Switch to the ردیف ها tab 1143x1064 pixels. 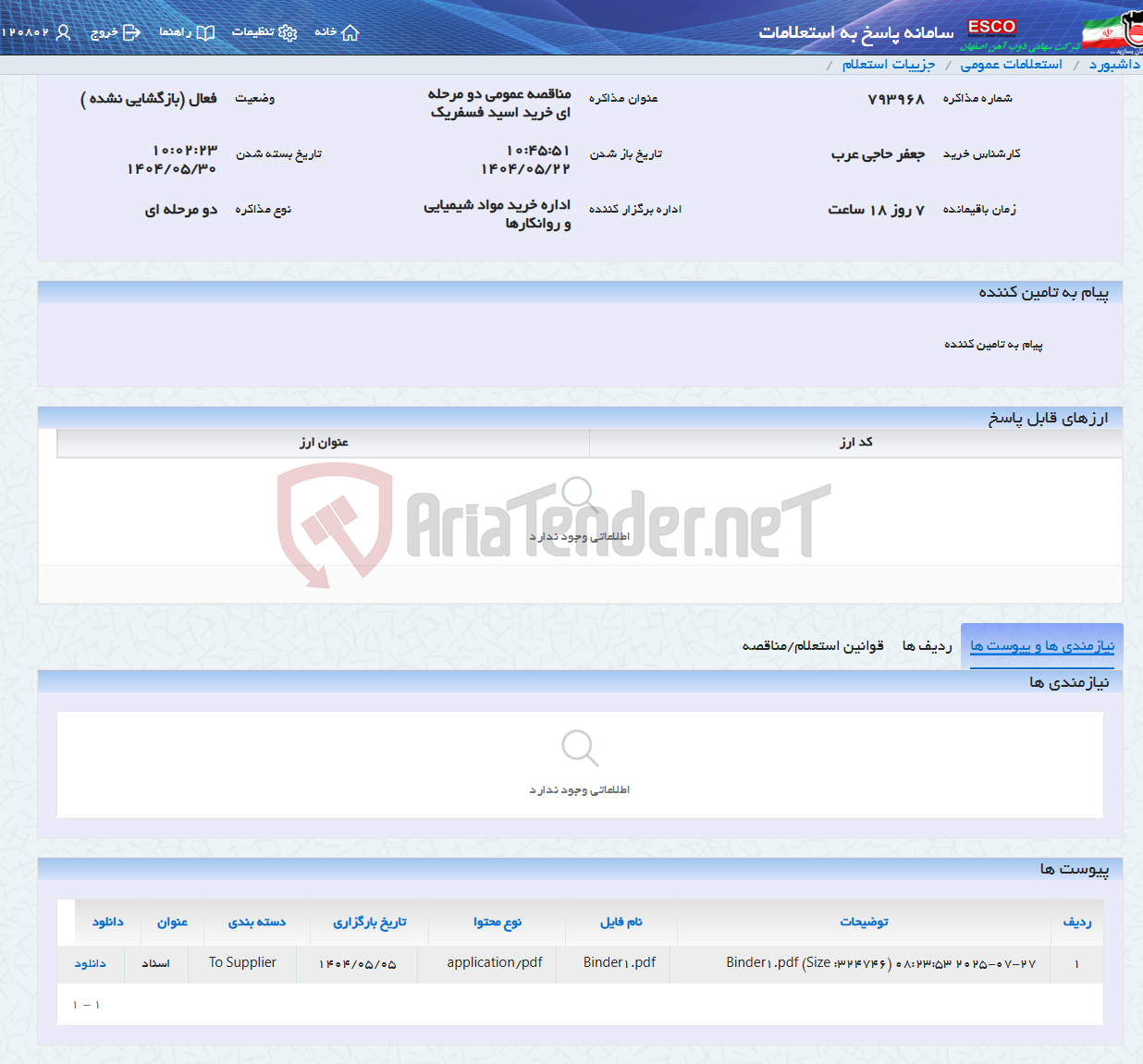(927, 646)
